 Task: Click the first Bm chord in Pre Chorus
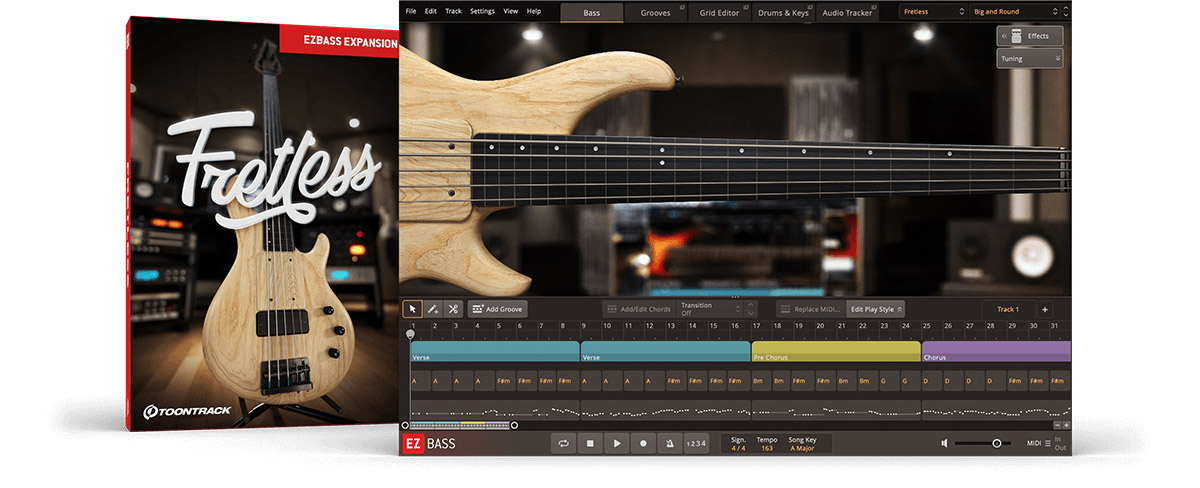click(762, 381)
